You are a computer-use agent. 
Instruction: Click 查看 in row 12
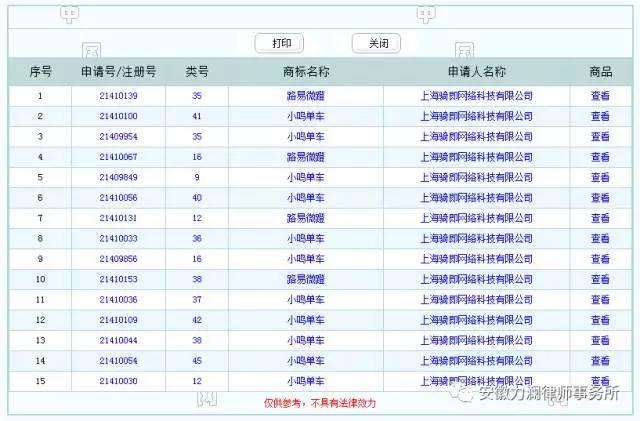click(x=600, y=320)
